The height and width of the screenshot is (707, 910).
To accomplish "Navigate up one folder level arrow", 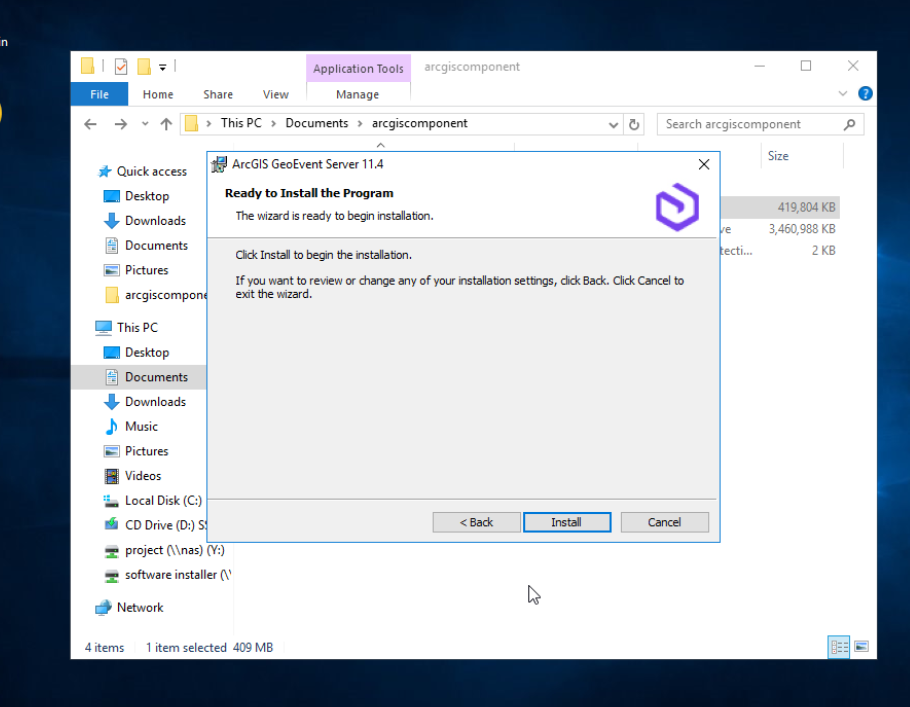I will [166, 124].
